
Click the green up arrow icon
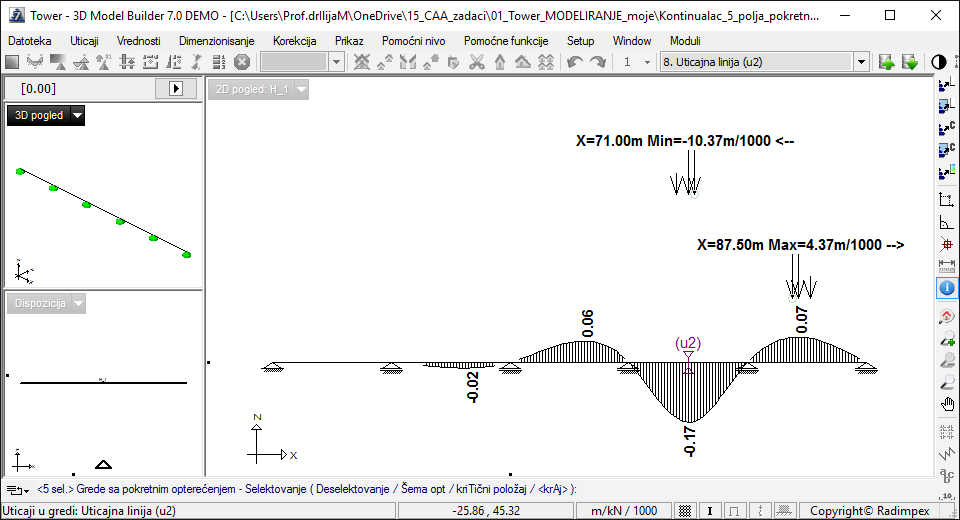(x=886, y=62)
